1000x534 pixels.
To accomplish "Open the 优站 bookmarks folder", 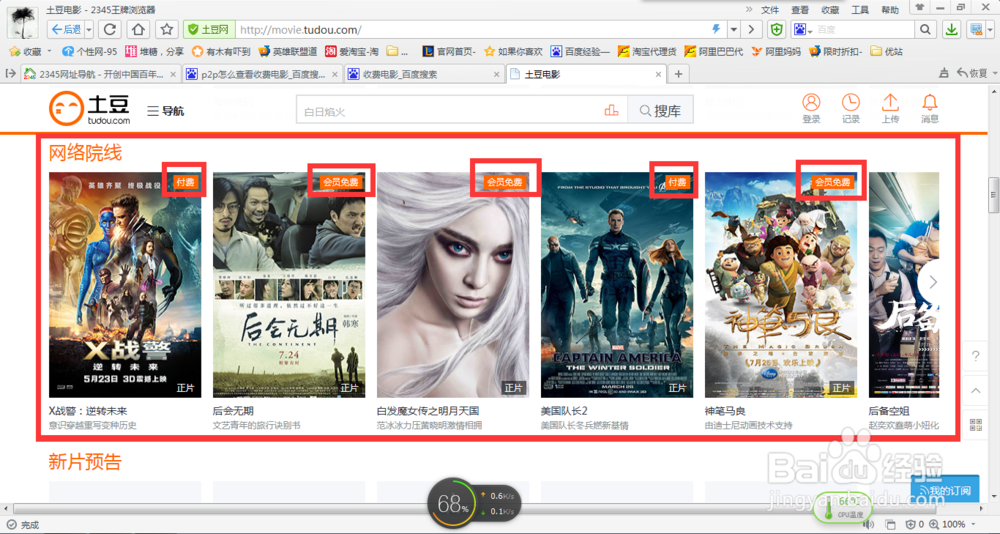I will (886, 52).
